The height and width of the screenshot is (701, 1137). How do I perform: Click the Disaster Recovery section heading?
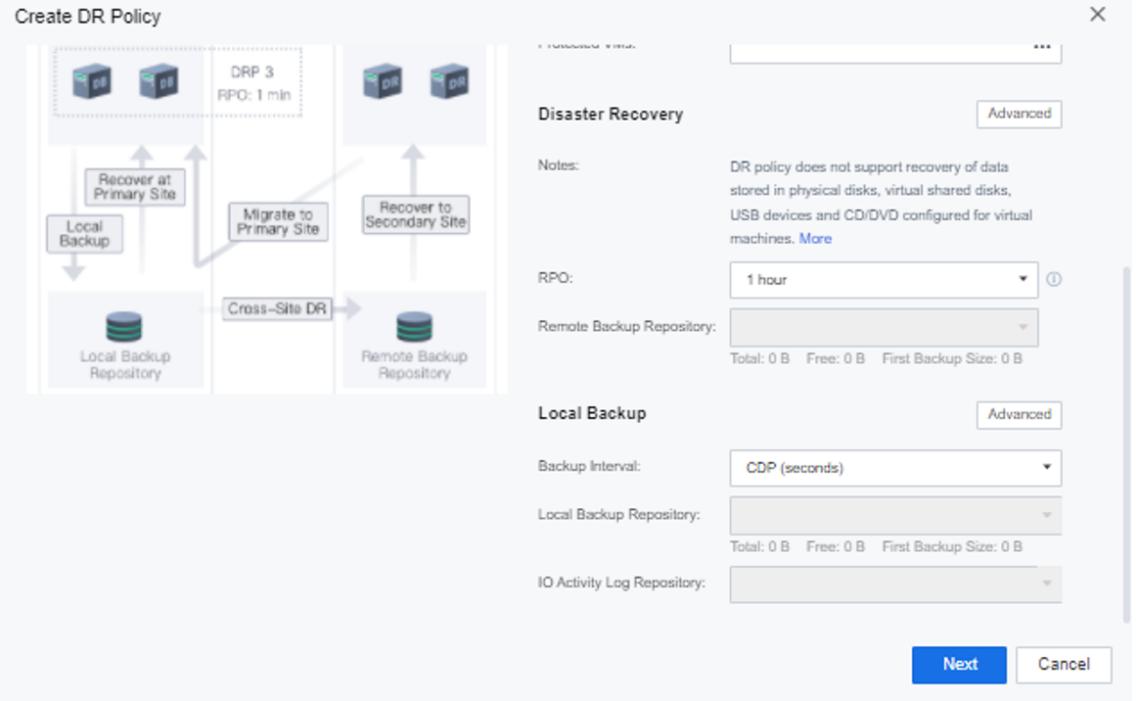(x=611, y=115)
